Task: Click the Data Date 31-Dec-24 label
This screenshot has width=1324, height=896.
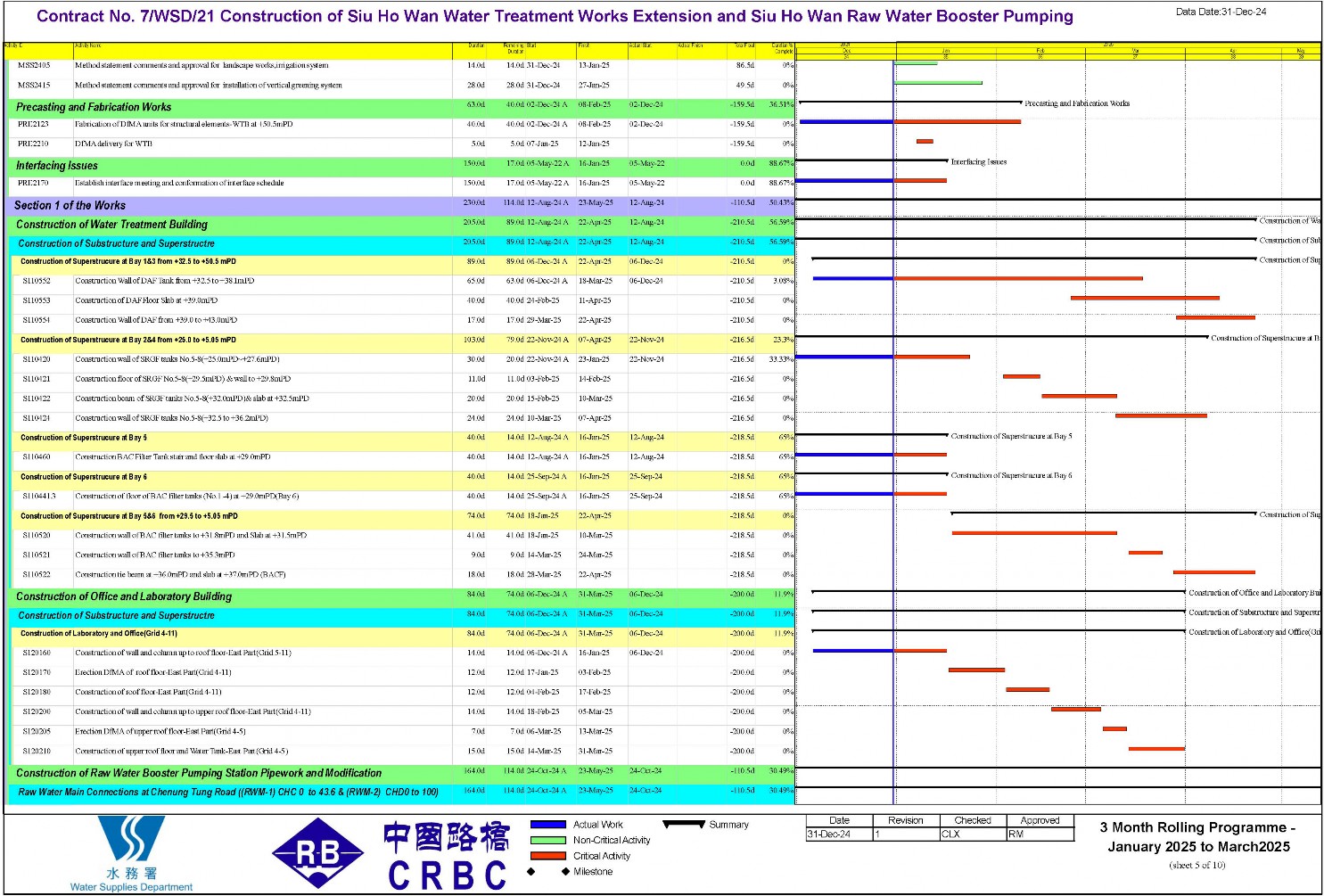Action: click(1221, 12)
